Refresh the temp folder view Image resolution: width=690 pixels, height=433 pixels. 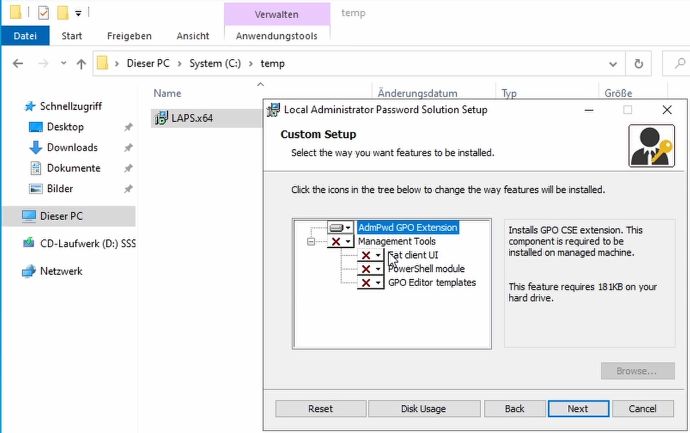pyautogui.click(x=639, y=64)
